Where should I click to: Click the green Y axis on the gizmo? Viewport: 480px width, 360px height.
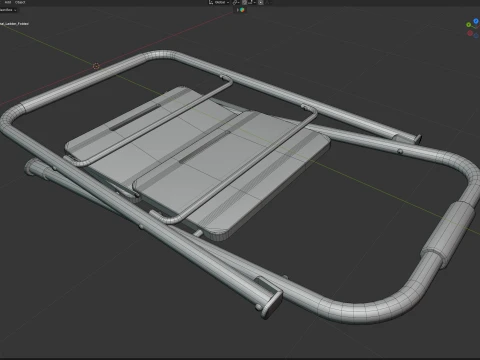coord(469,25)
